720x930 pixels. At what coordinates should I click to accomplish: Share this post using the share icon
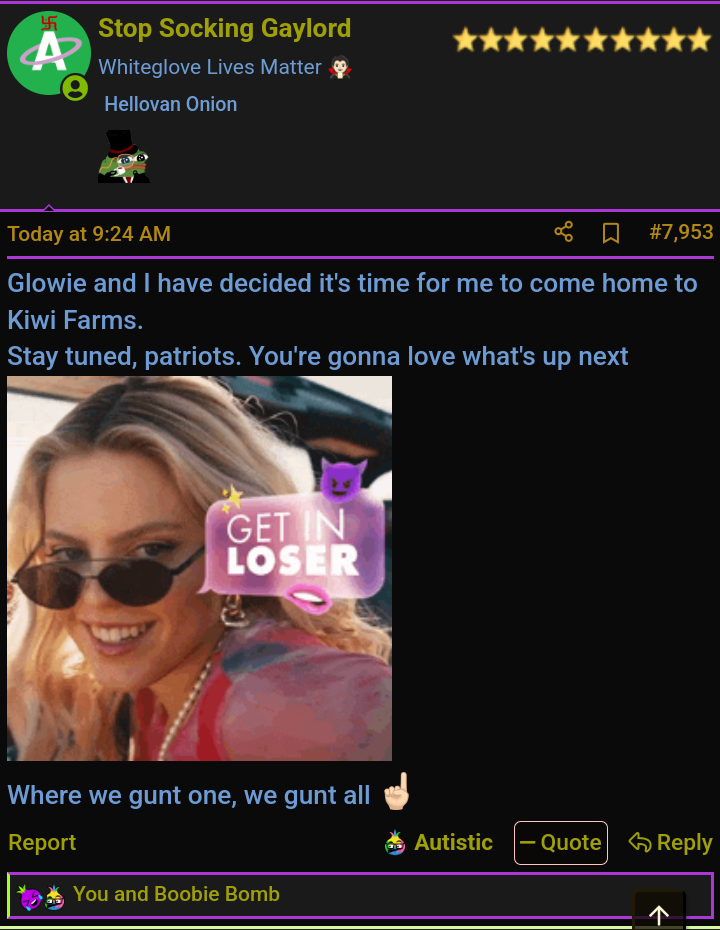coord(563,232)
